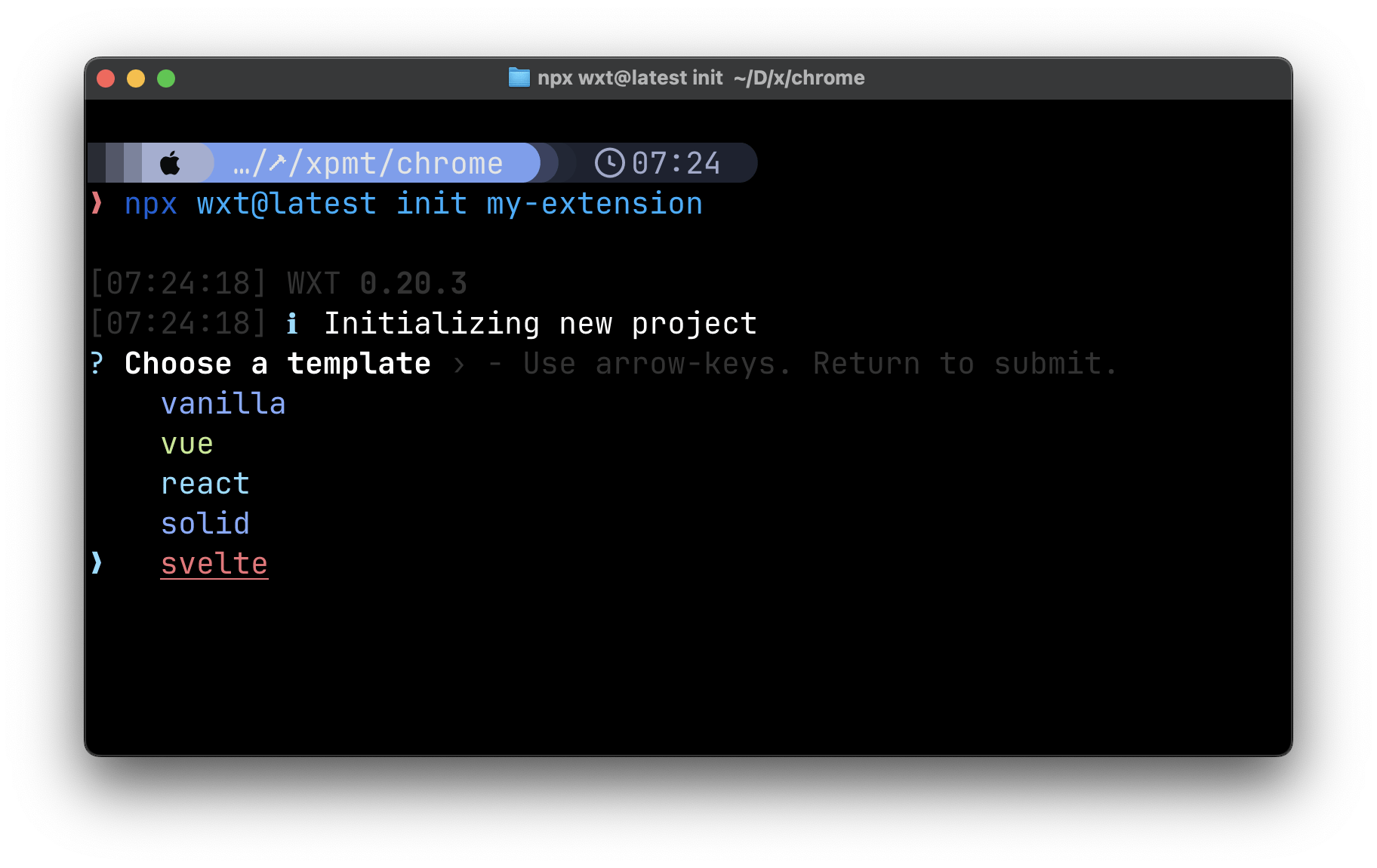This screenshot has width=1377, height=868.
Task: Click the 'Initializing new project' message
Action: 541,324
